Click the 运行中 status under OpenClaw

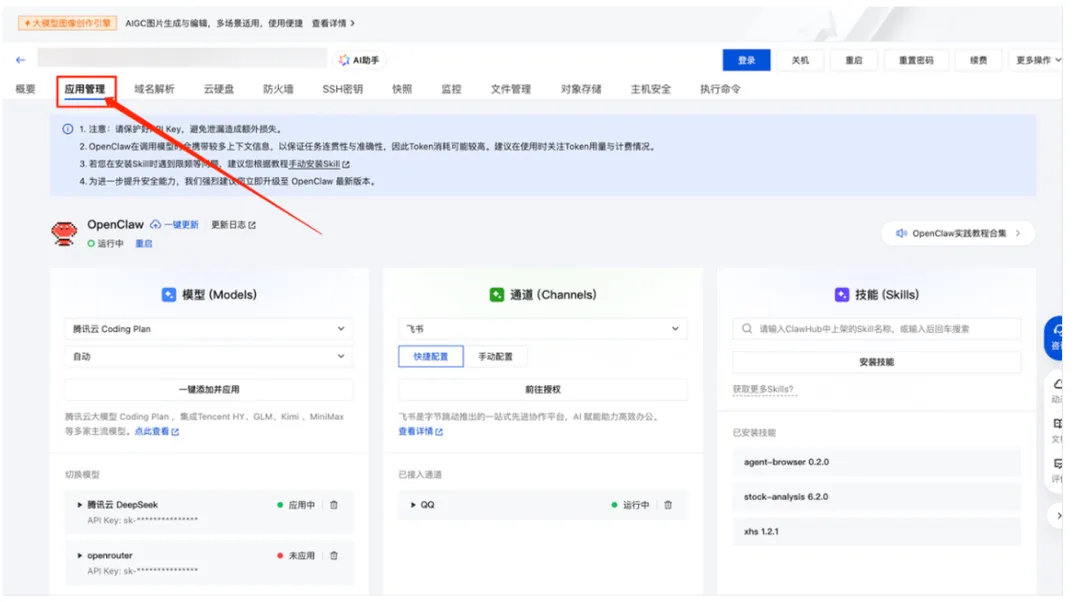point(105,244)
